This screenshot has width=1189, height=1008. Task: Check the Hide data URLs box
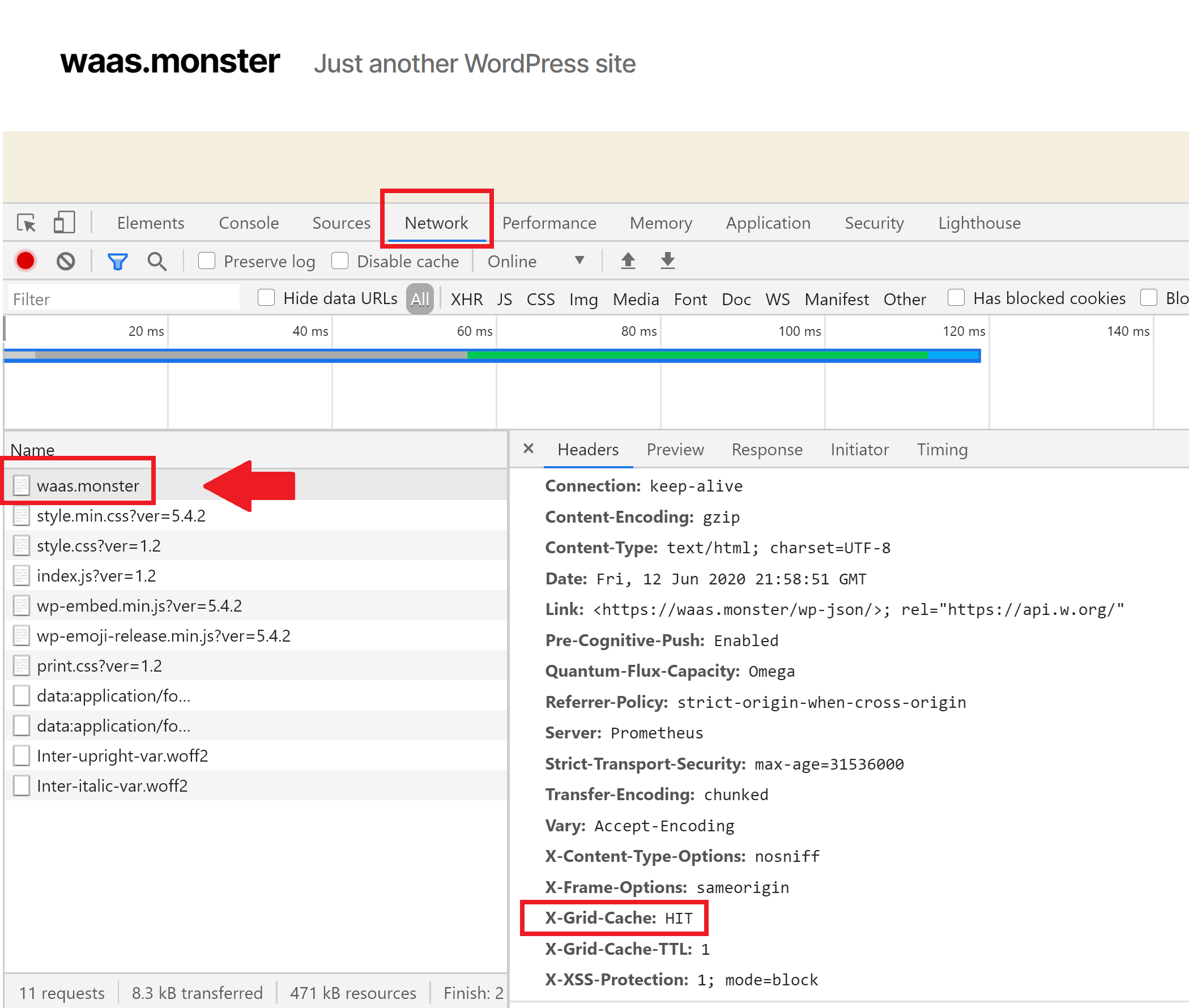266,298
